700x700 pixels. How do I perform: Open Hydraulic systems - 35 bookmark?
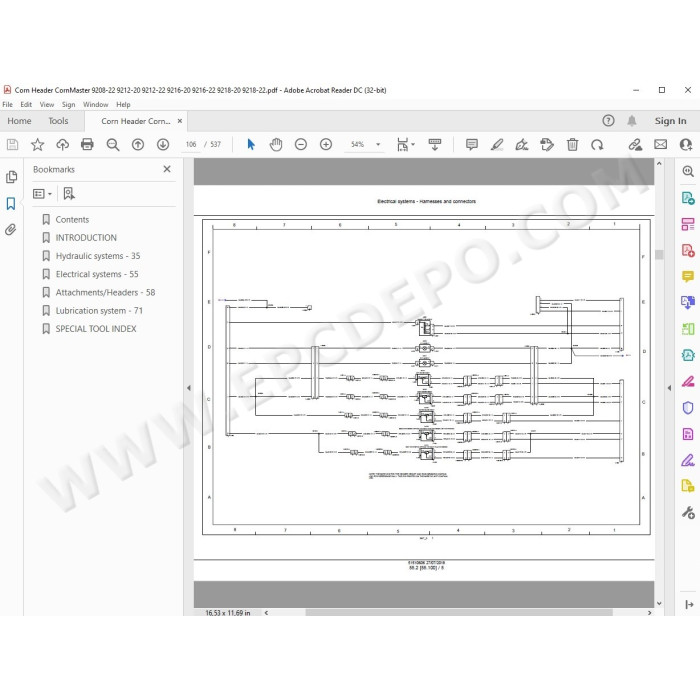(98, 256)
